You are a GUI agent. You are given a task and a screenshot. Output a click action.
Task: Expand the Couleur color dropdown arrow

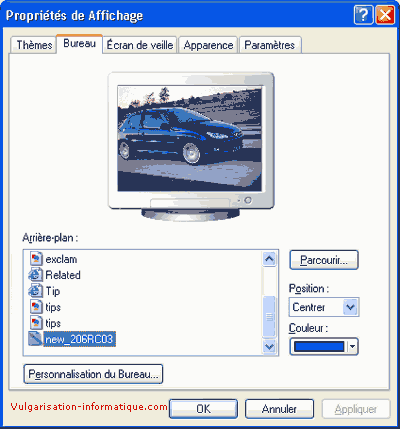(x=352, y=347)
